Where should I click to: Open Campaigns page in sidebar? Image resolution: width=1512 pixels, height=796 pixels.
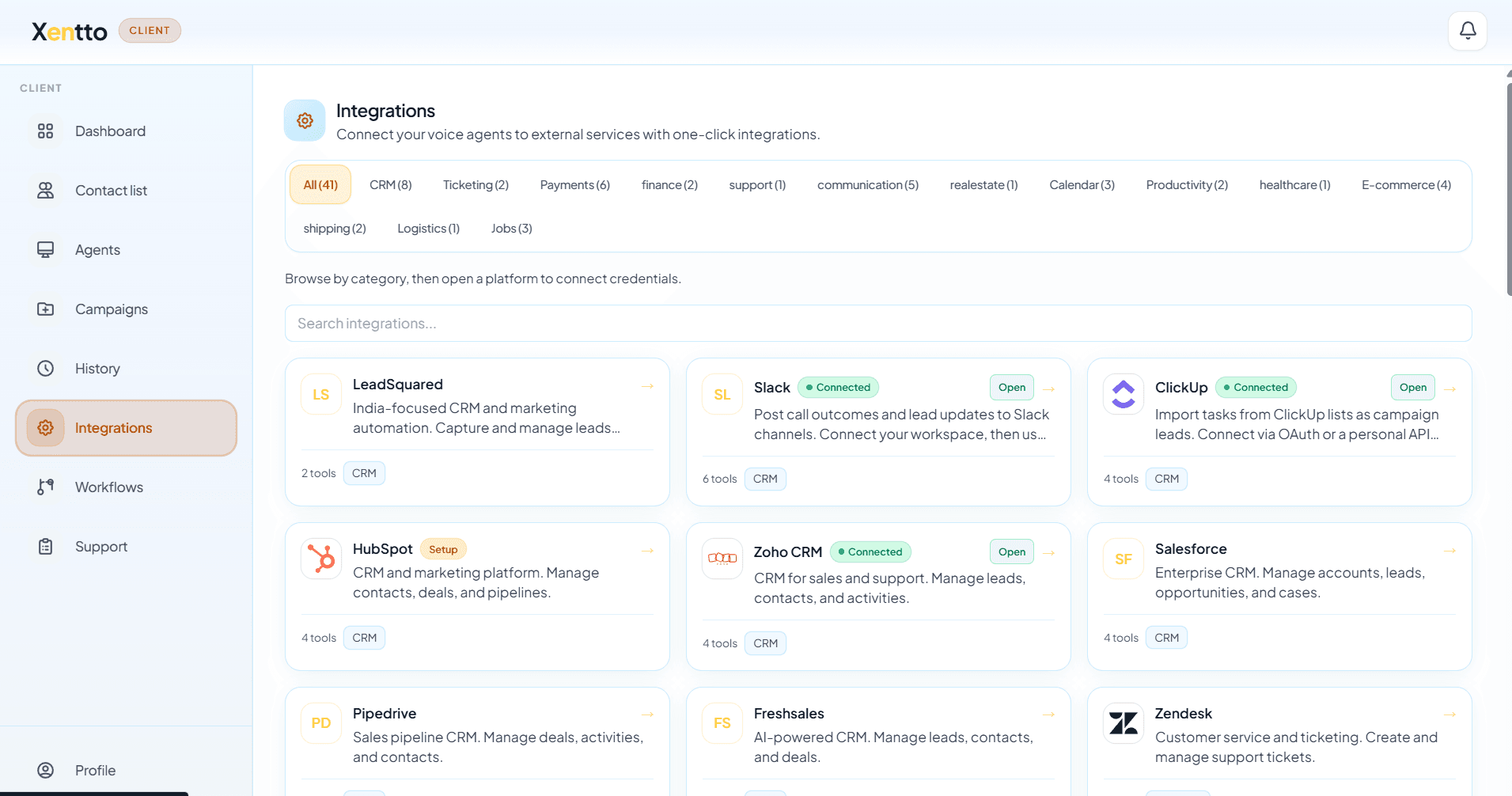point(127,309)
